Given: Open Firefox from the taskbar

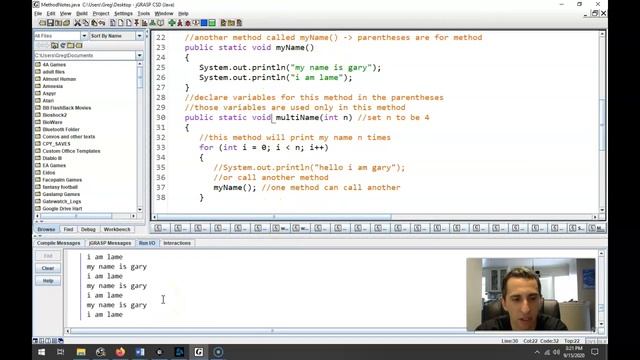Looking at the screenshot, I should coord(120,351).
